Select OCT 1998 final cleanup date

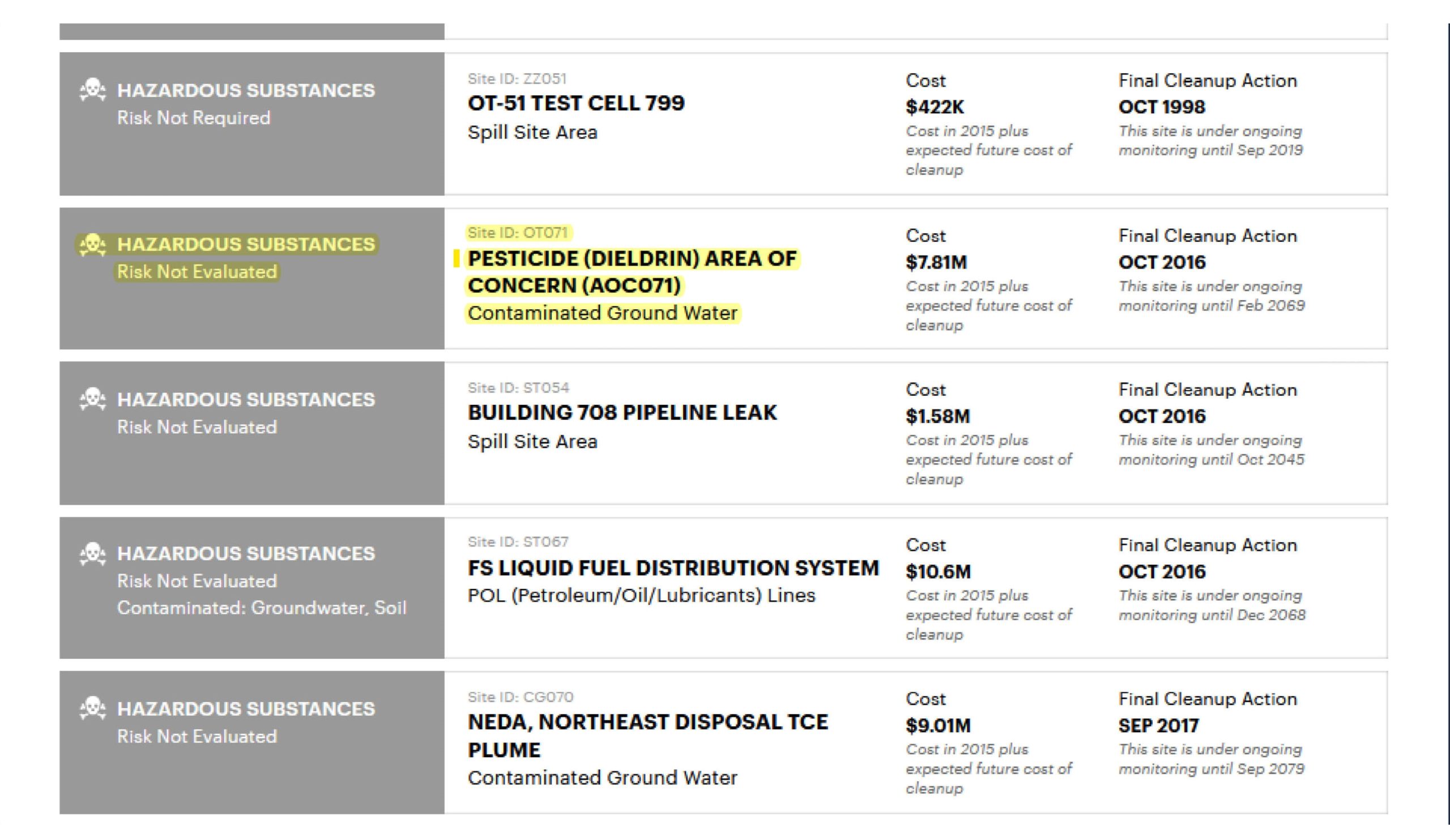pyautogui.click(x=1161, y=107)
